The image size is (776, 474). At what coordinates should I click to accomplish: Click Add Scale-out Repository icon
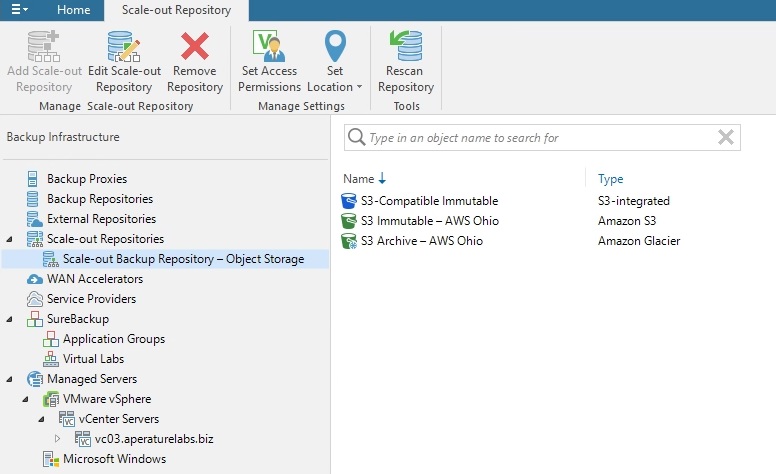click(x=44, y=47)
